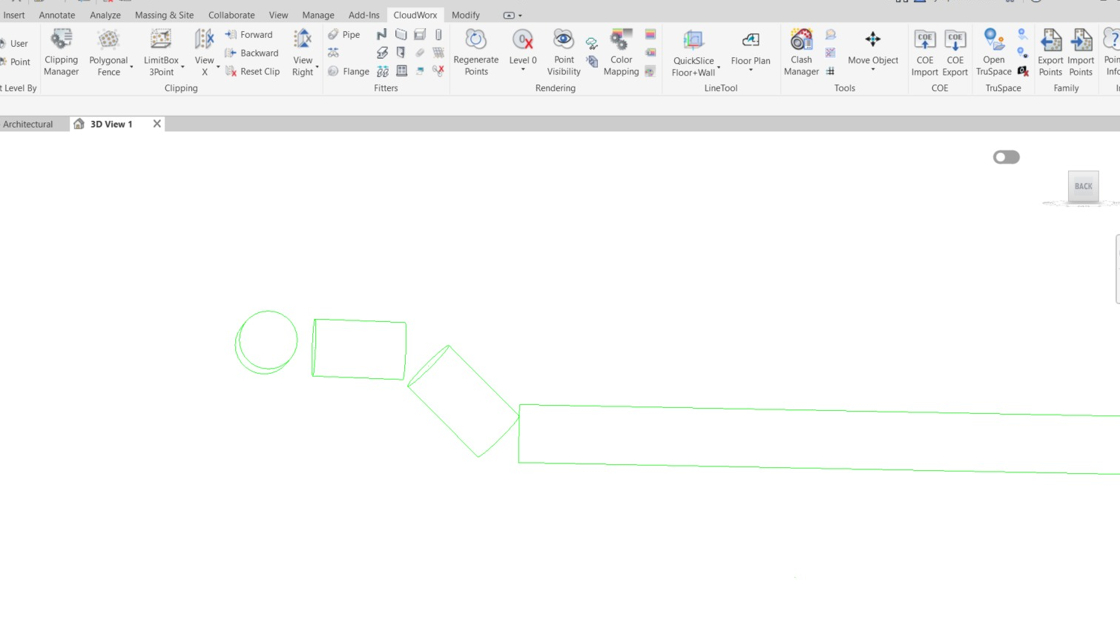
Task: Click the BACK face of the ViewCube
Action: click(1083, 186)
